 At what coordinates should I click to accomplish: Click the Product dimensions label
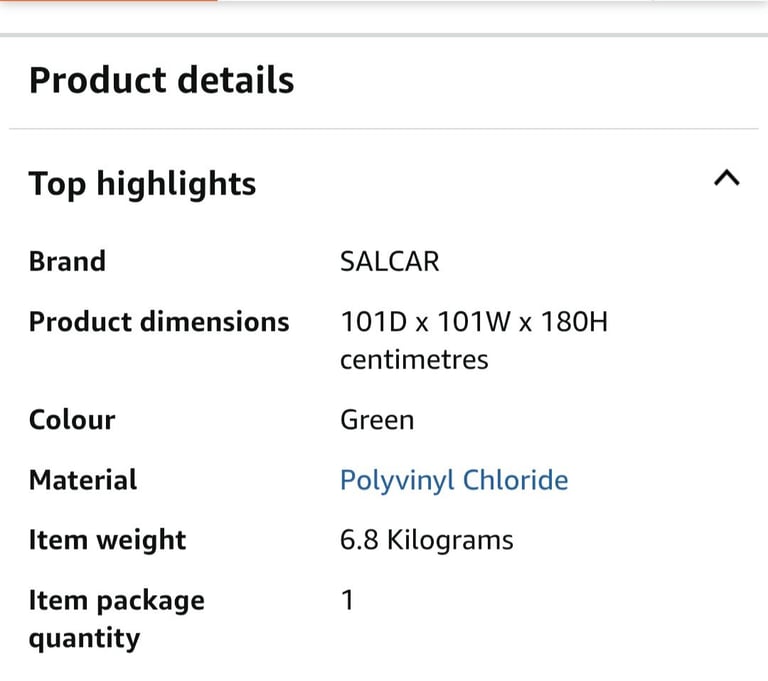[x=159, y=322]
